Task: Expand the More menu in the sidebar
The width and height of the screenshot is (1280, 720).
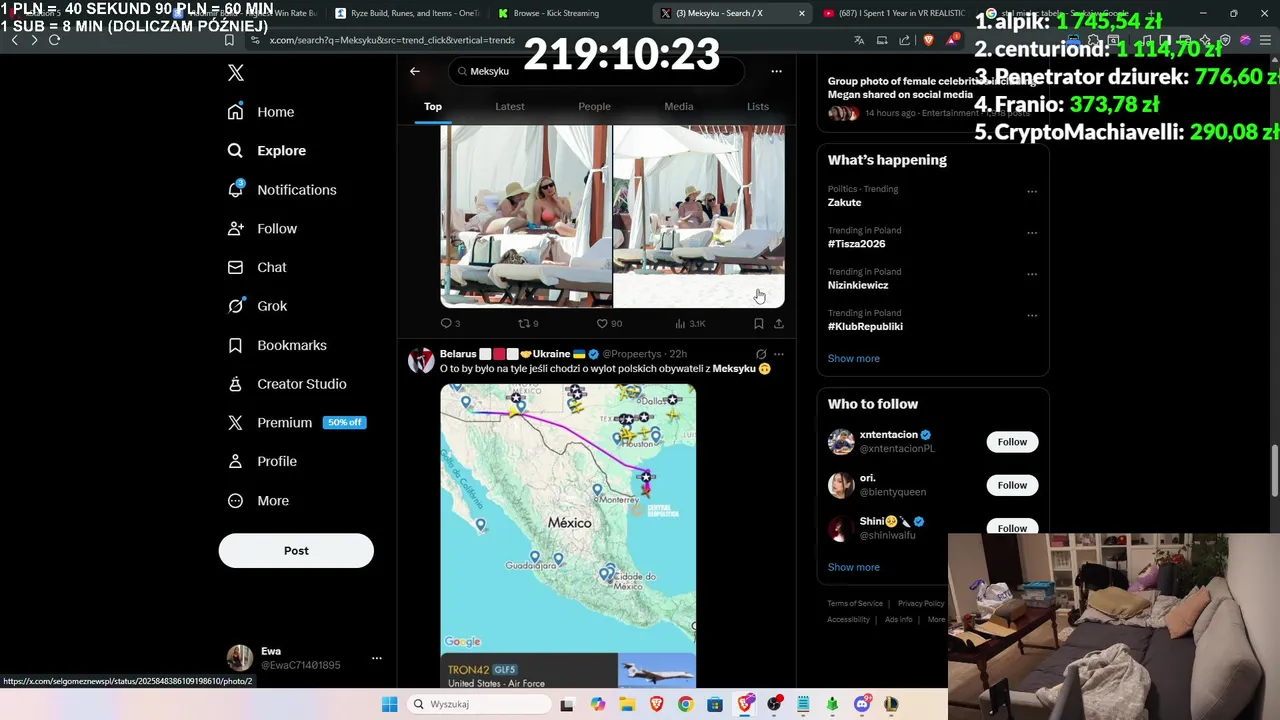Action: [258, 501]
